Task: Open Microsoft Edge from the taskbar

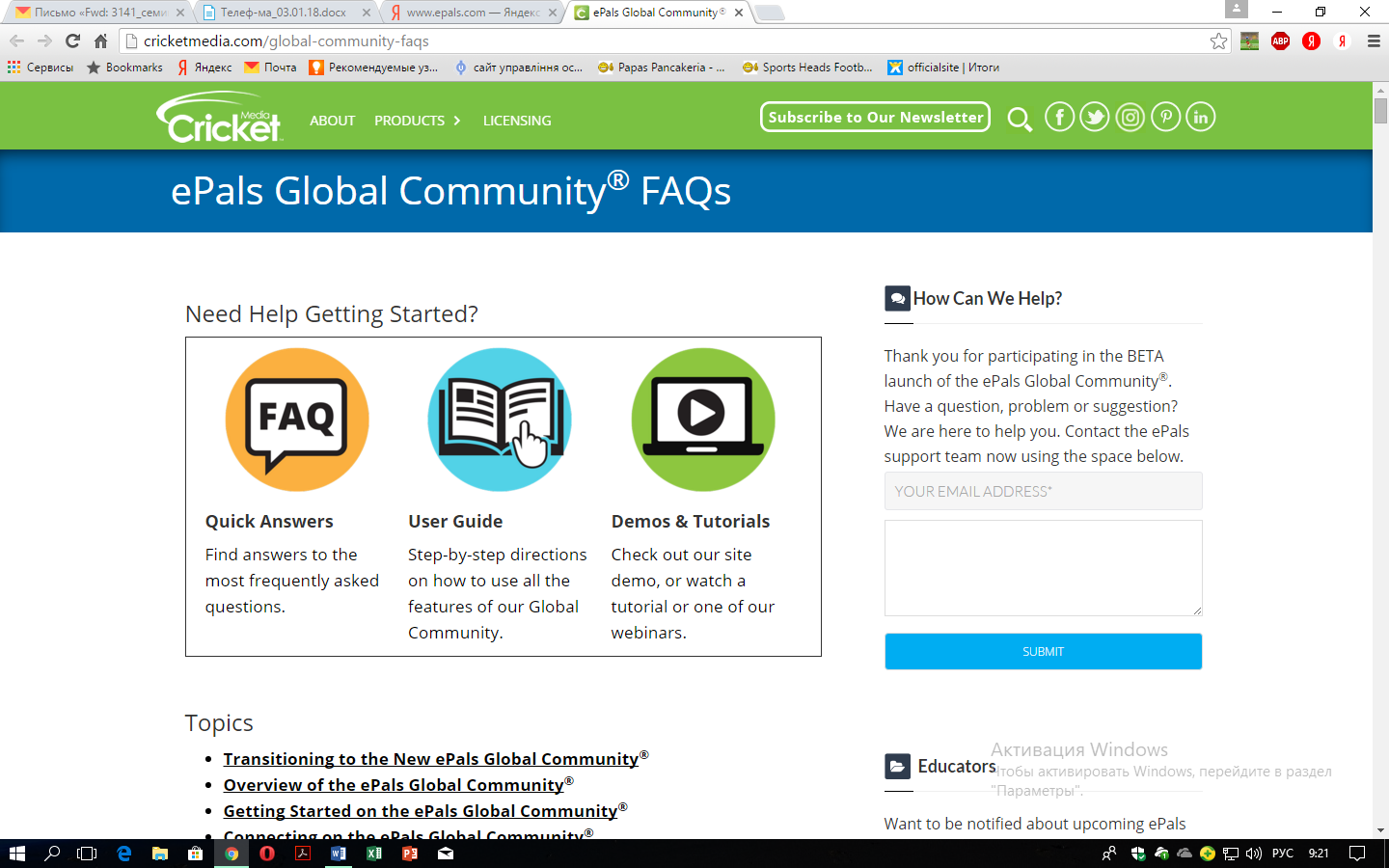Action: pos(124,854)
